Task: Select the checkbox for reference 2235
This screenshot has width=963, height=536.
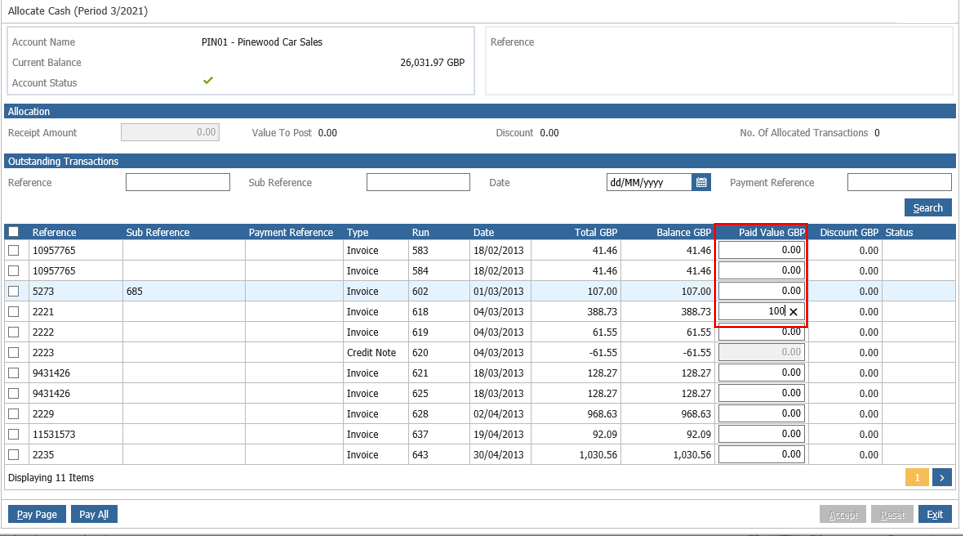Action: point(14,455)
